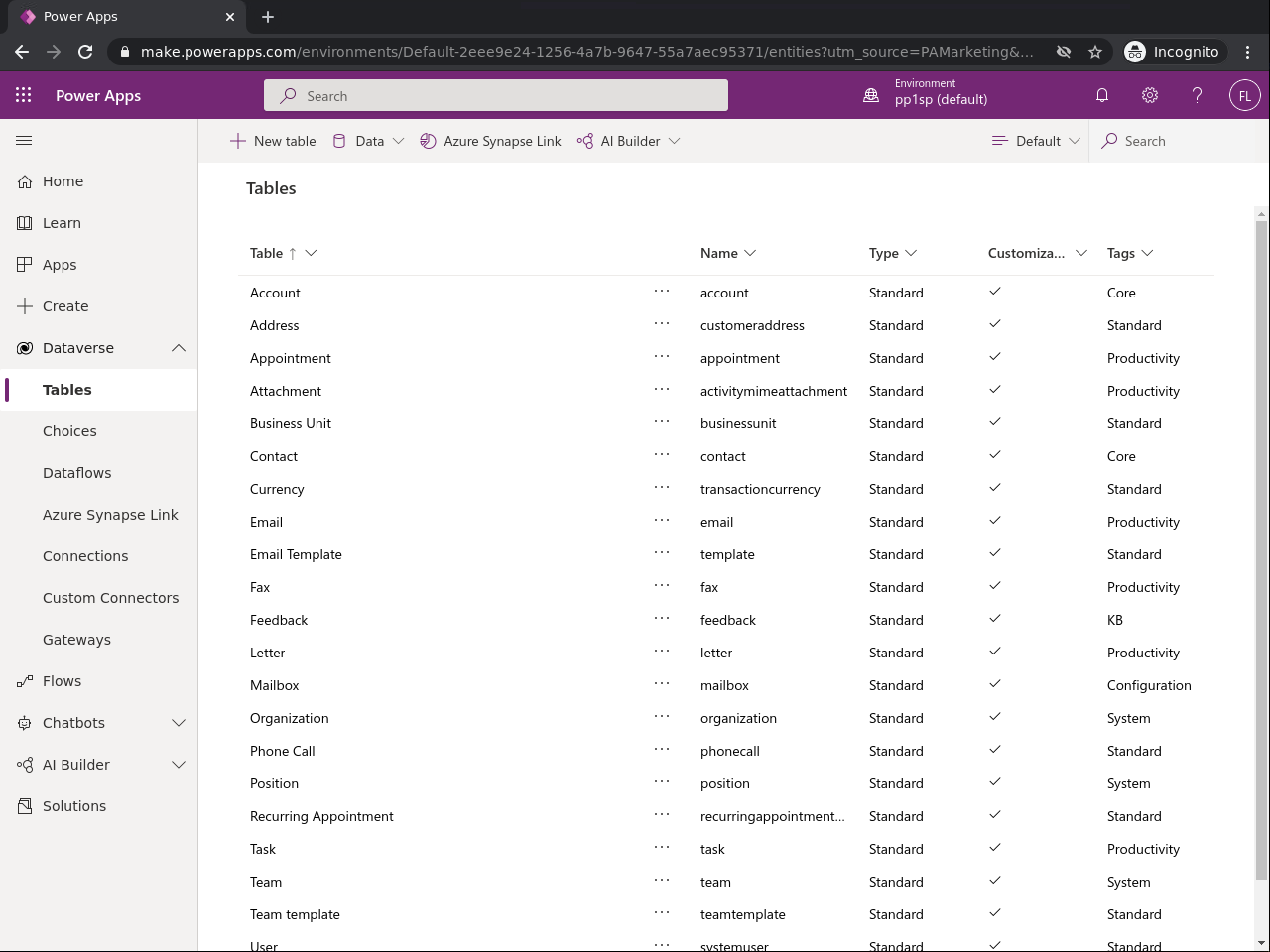Collapse the left navigation hamburger menu

coord(24,141)
